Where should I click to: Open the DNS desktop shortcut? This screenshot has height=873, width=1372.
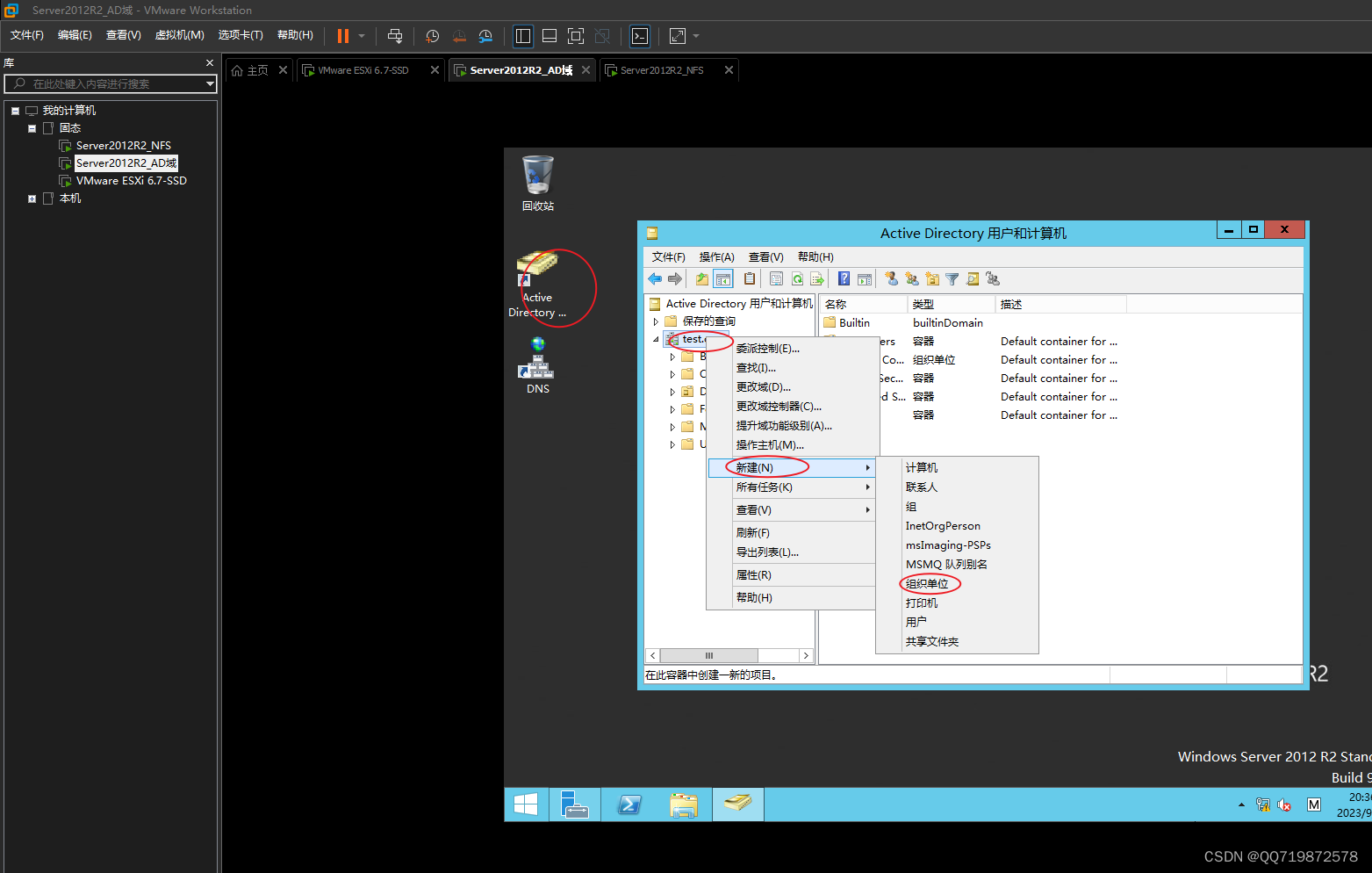tap(538, 365)
